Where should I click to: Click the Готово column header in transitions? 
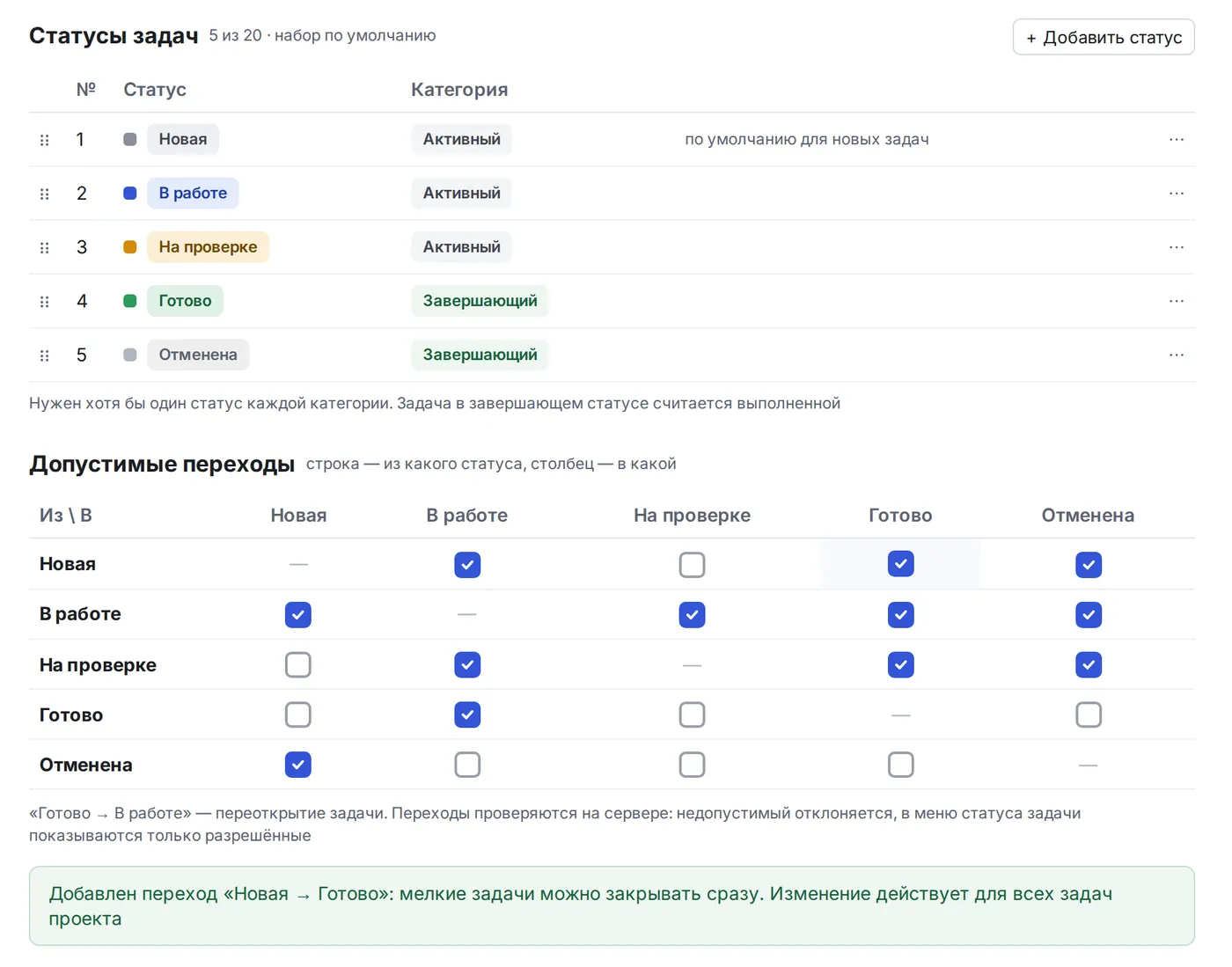[900, 516]
